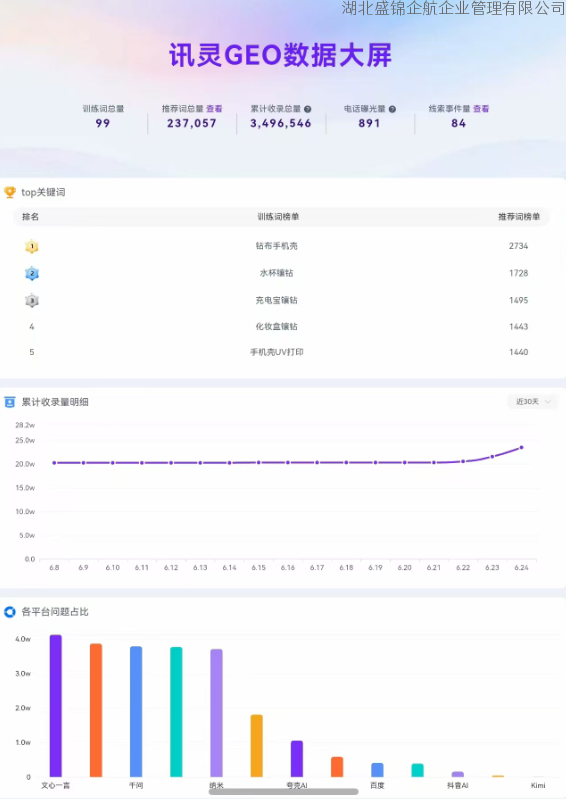The width and height of the screenshot is (566, 799).
Task: Click the 排名 column header
Action: (31, 217)
